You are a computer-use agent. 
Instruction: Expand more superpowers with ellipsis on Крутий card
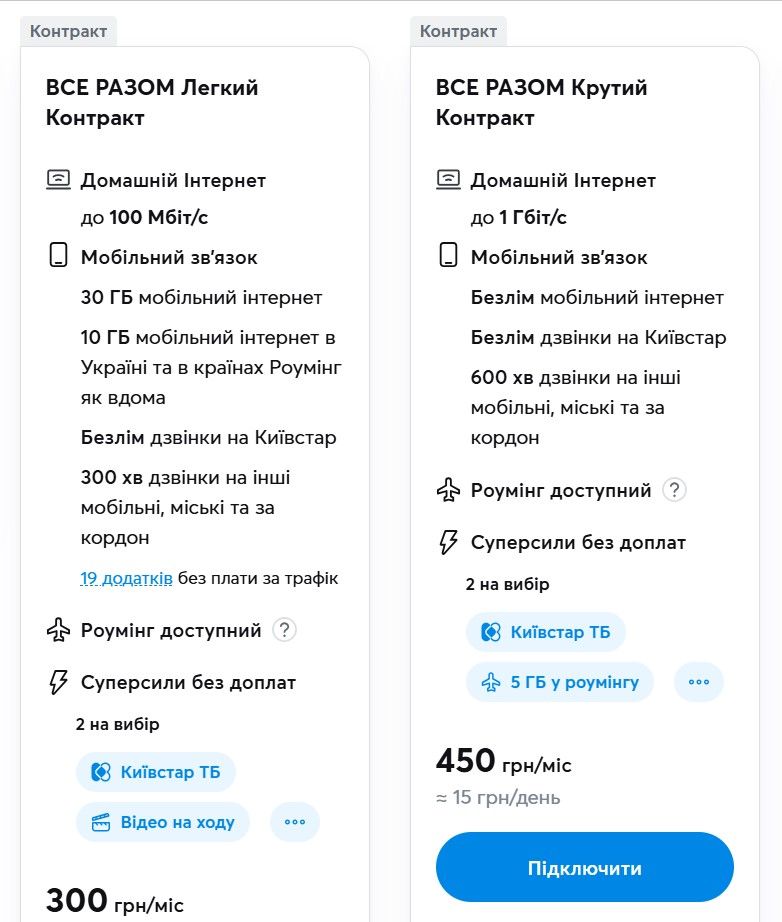699,681
